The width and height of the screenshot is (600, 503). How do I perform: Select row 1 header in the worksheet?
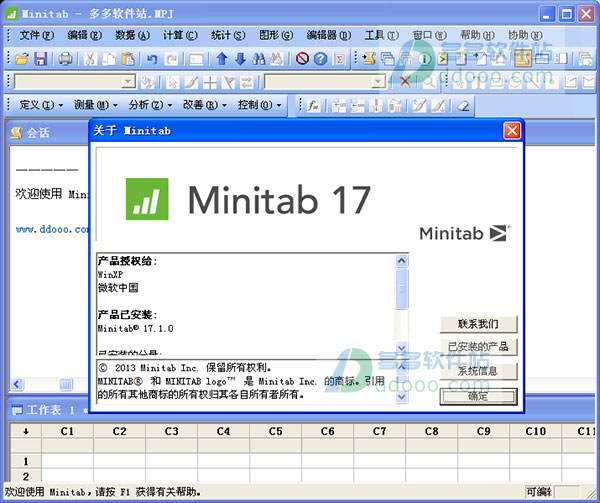[x=26, y=461]
